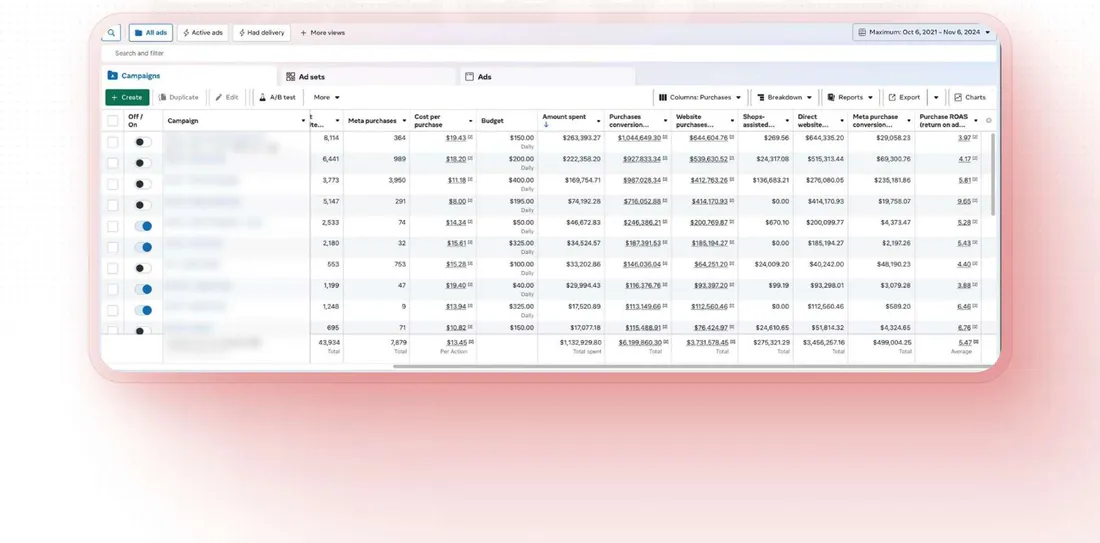Open Campaign column header dropdown arrow
The image size is (1100, 543).
(x=303, y=121)
